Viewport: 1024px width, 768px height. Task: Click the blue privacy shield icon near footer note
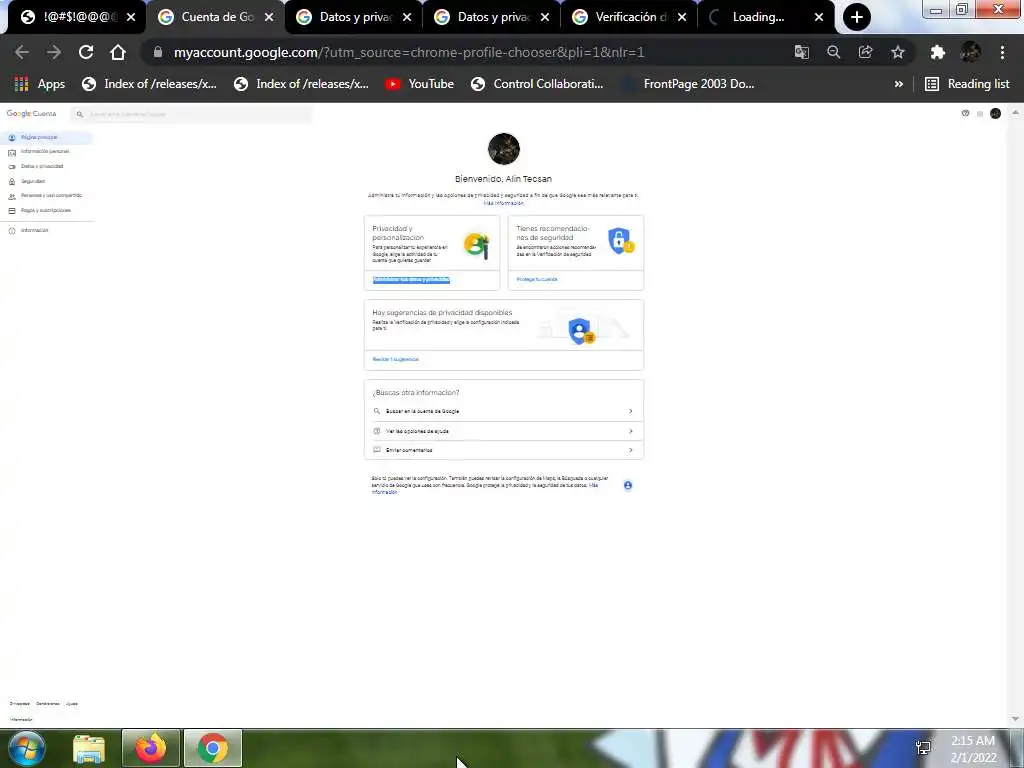point(628,485)
